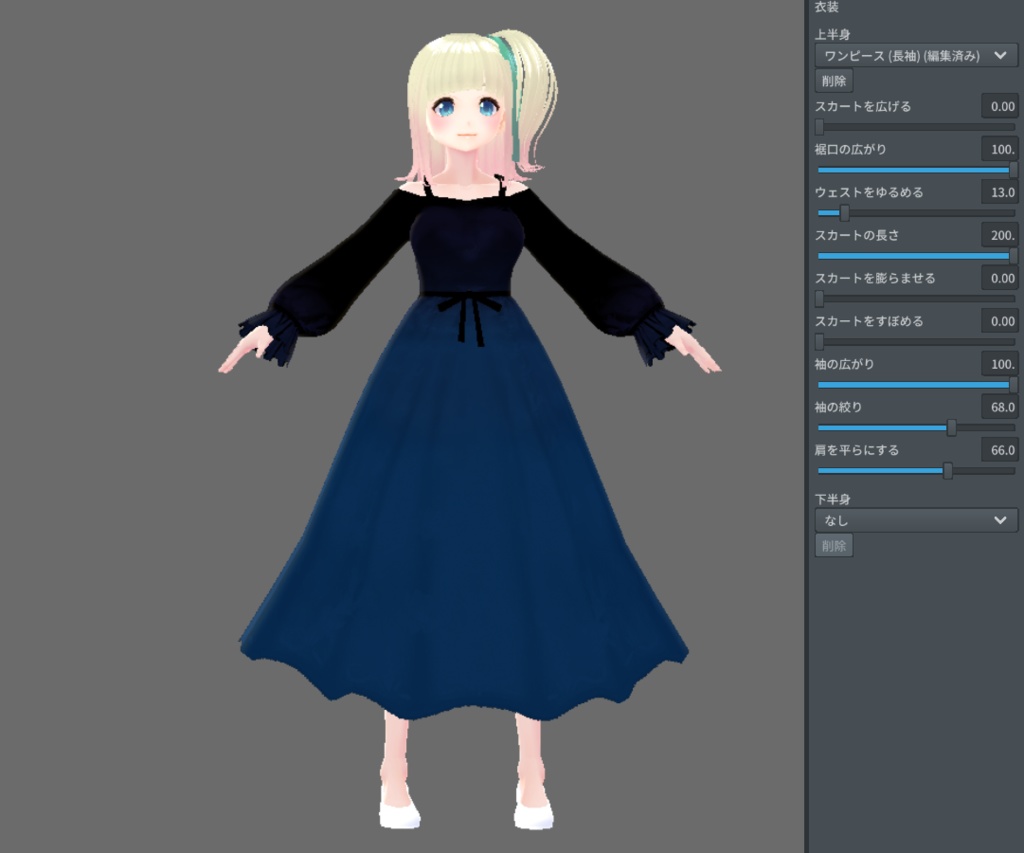This screenshot has width=1024, height=853.
Task: Click the スカートをすぼめる slider
Action: [x=916, y=342]
